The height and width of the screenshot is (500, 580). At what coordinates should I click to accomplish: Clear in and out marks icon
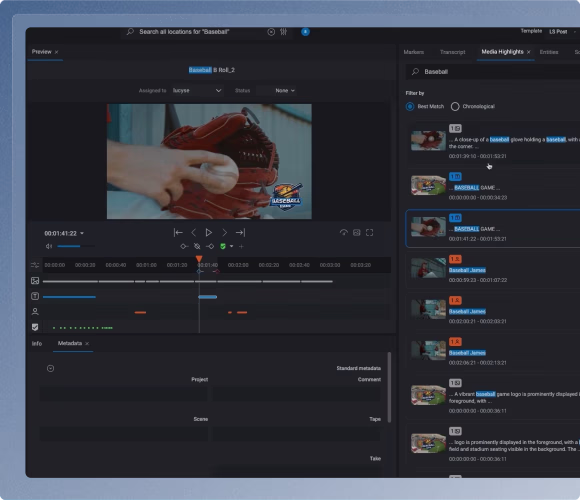[x=197, y=246]
